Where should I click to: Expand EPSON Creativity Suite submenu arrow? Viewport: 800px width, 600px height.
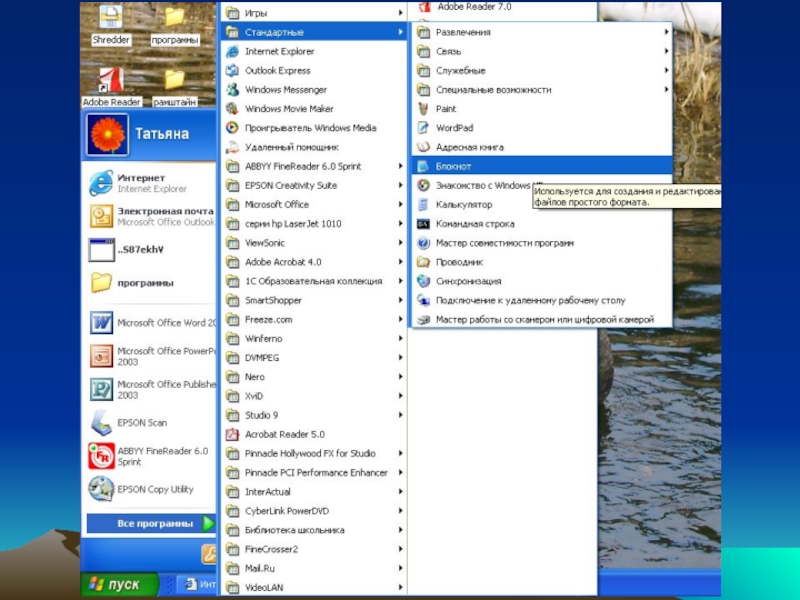[401, 185]
